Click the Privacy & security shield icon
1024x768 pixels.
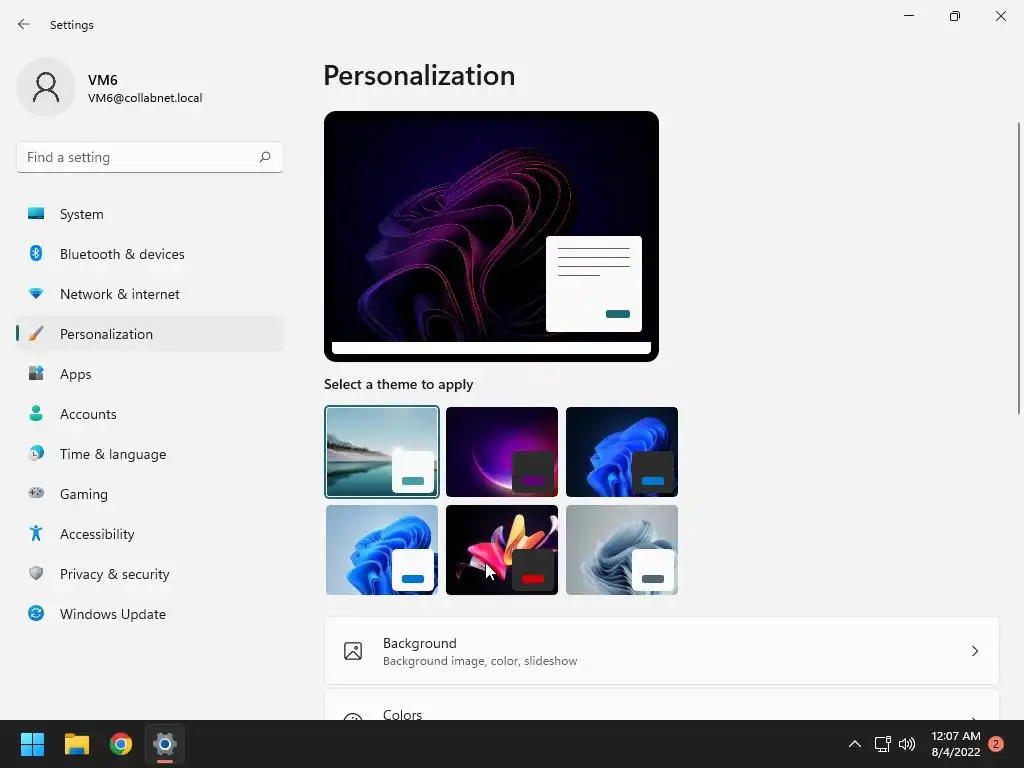tap(36, 573)
